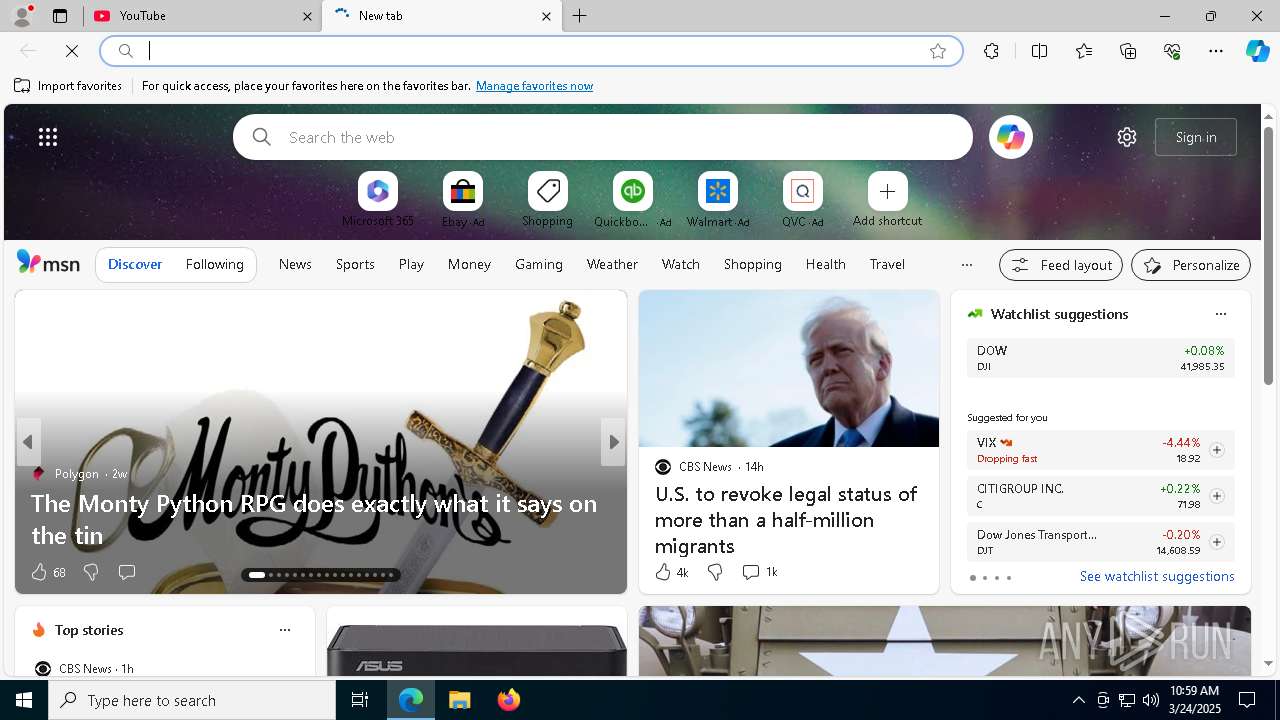Open the Top stories options menu
1280x720 pixels.
point(285,630)
